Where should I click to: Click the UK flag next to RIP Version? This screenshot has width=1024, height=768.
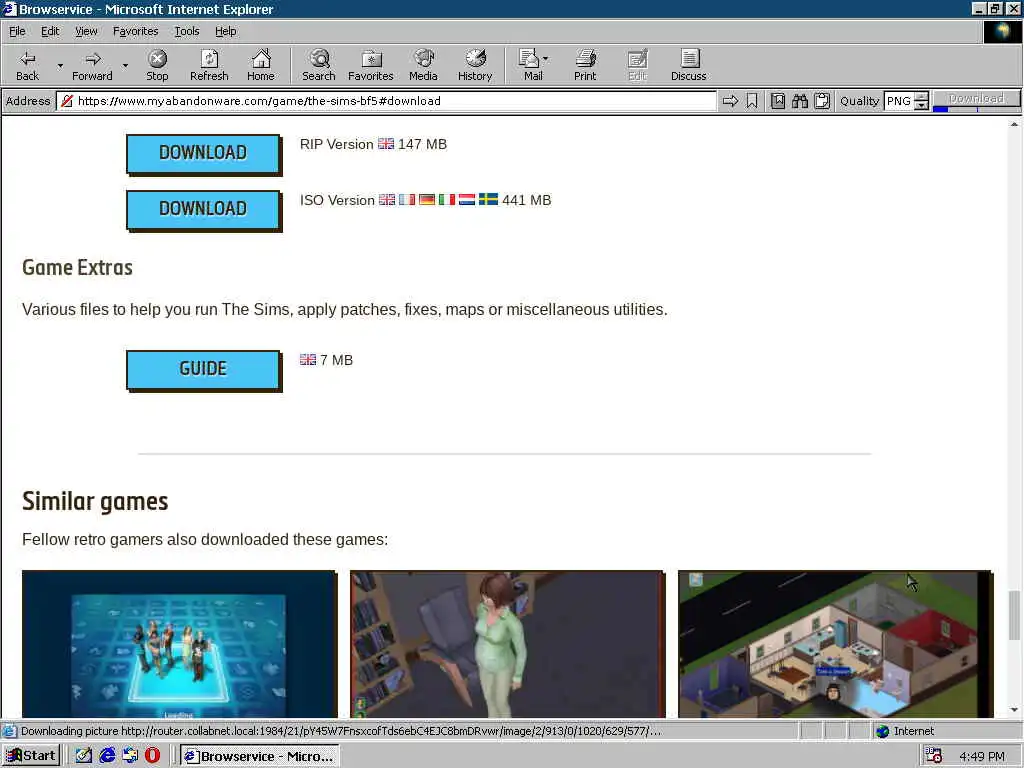pos(386,144)
